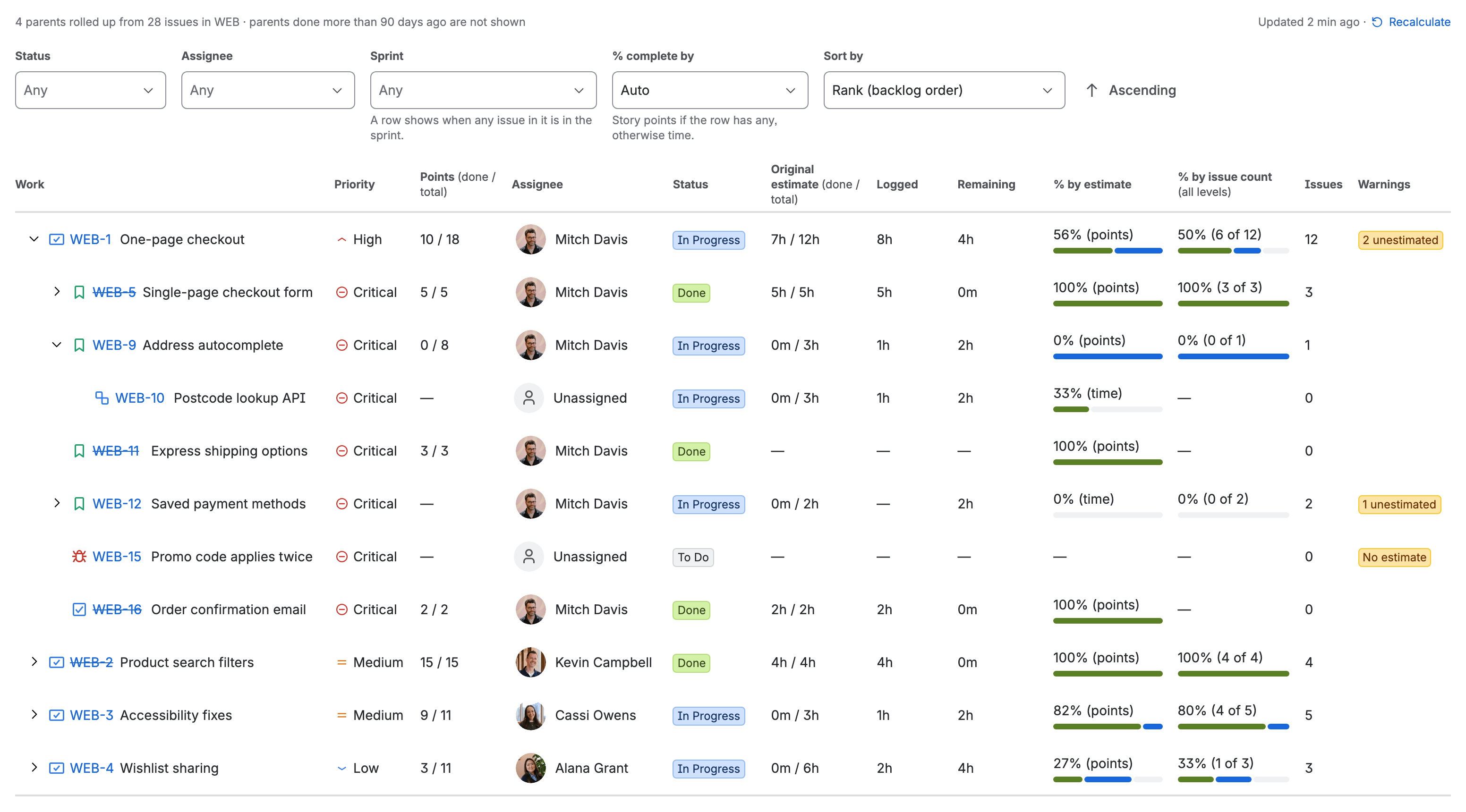
Task: Click the Recalculate refresh icon
Action: point(1377,22)
